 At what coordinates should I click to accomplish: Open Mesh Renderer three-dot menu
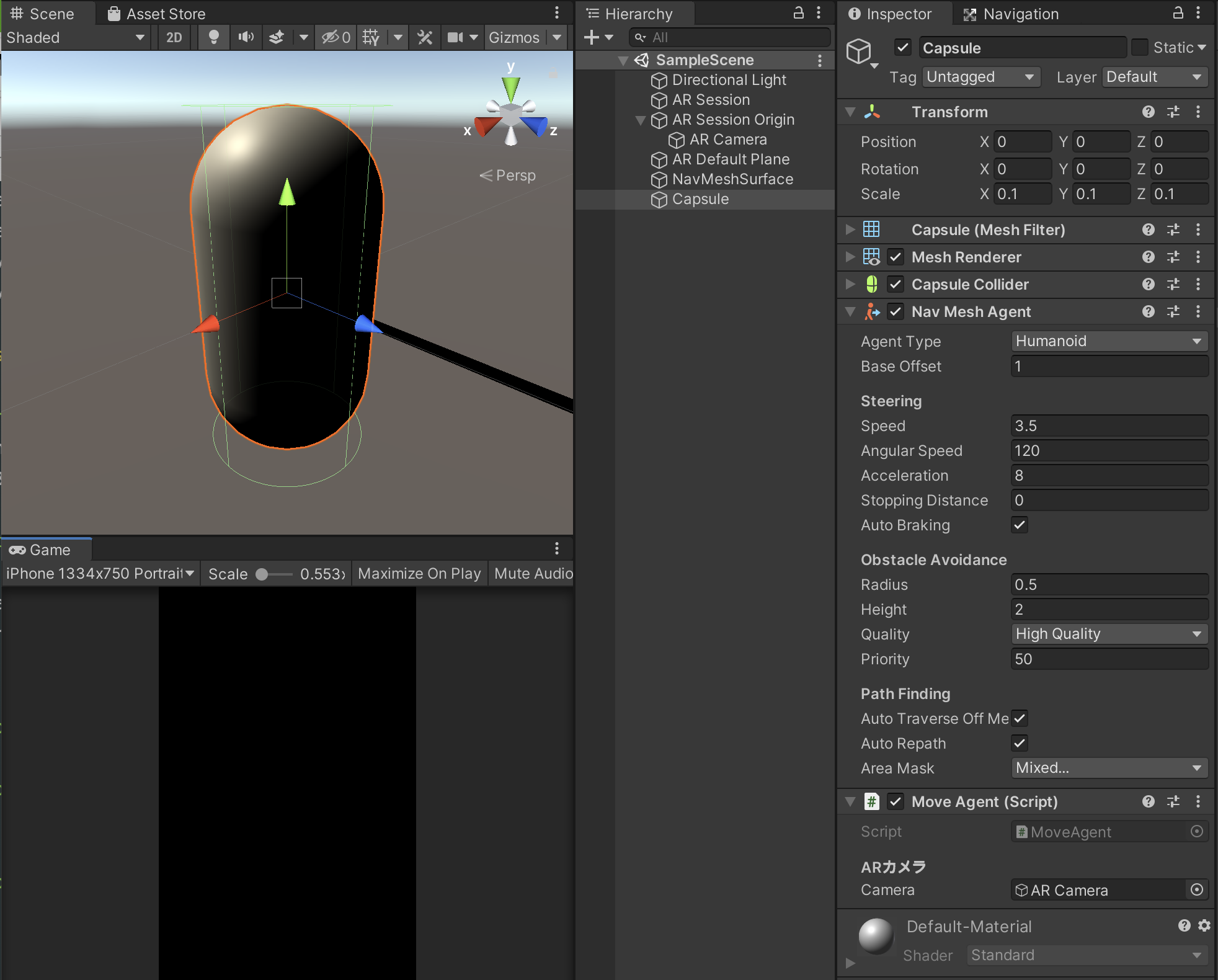tap(1198, 257)
